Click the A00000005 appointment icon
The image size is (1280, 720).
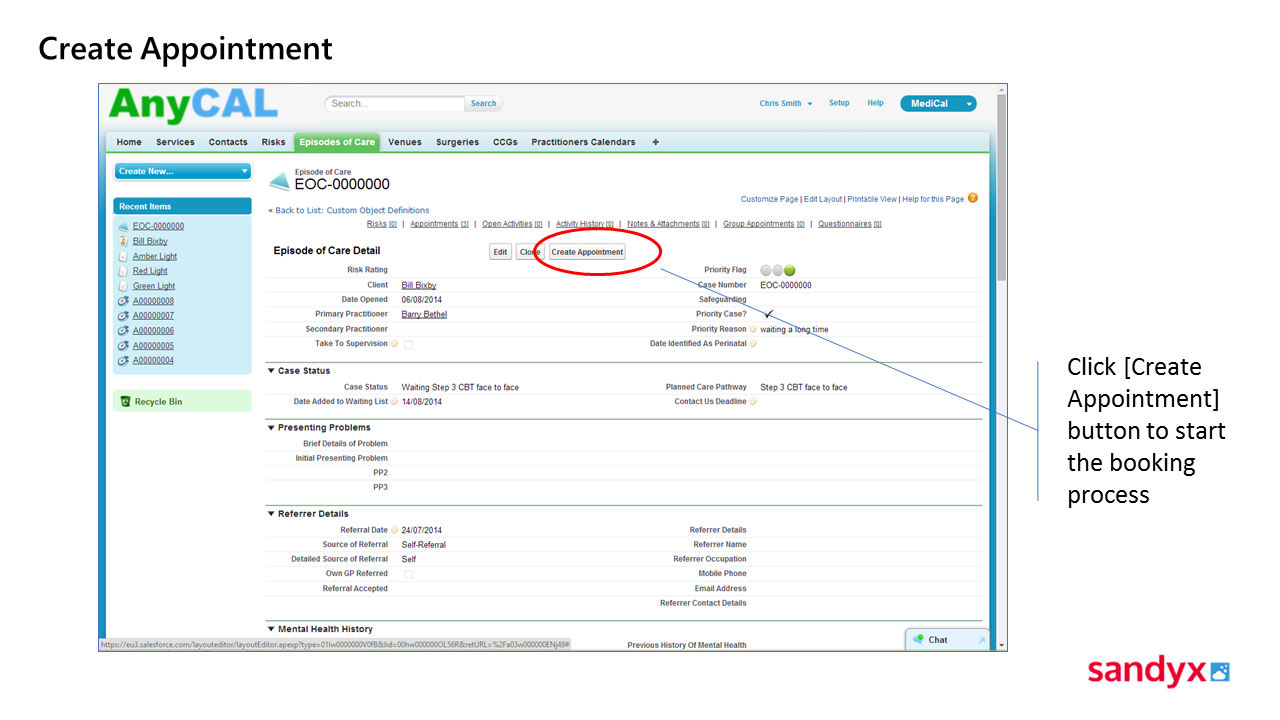click(123, 346)
